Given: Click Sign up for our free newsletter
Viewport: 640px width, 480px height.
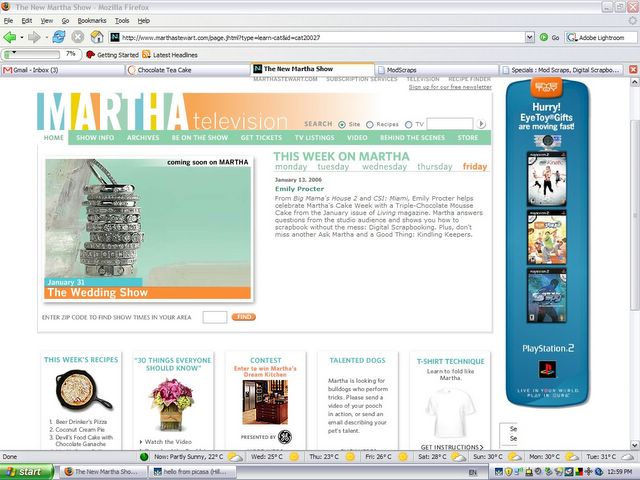Looking at the screenshot, I should tap(450, 87).
